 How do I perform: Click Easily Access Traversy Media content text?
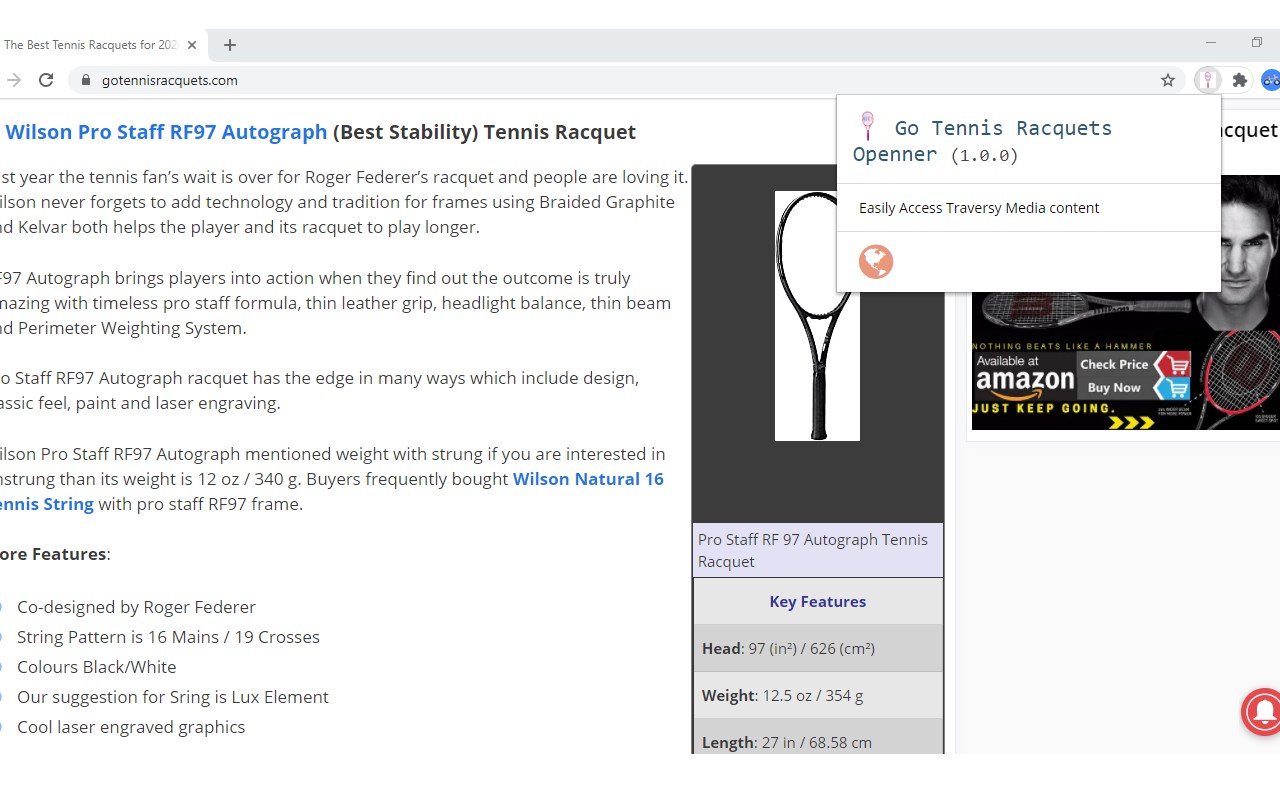979,208
